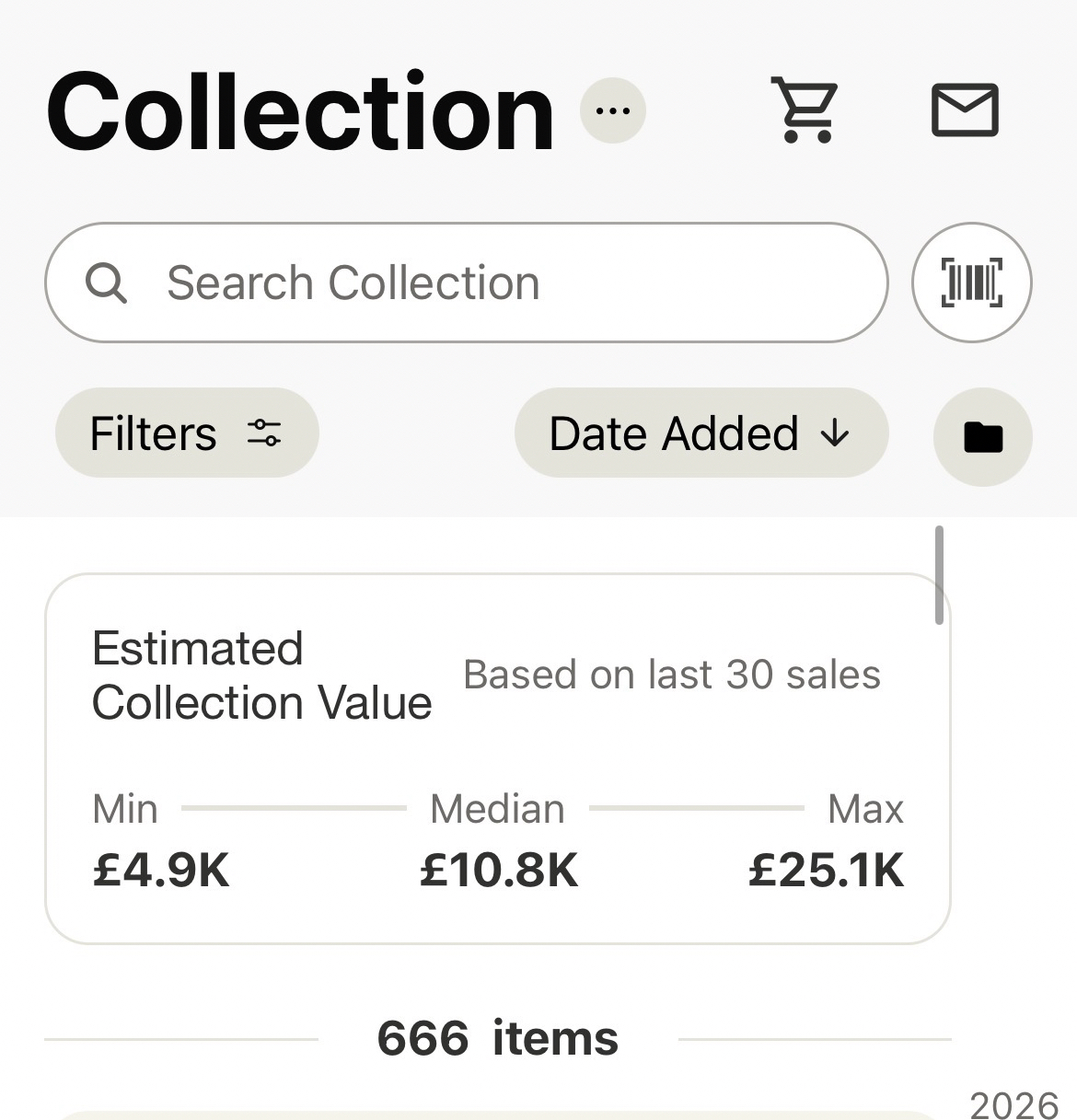
Task: Open the ellipsis more options menu
Action: pos(613,111)
